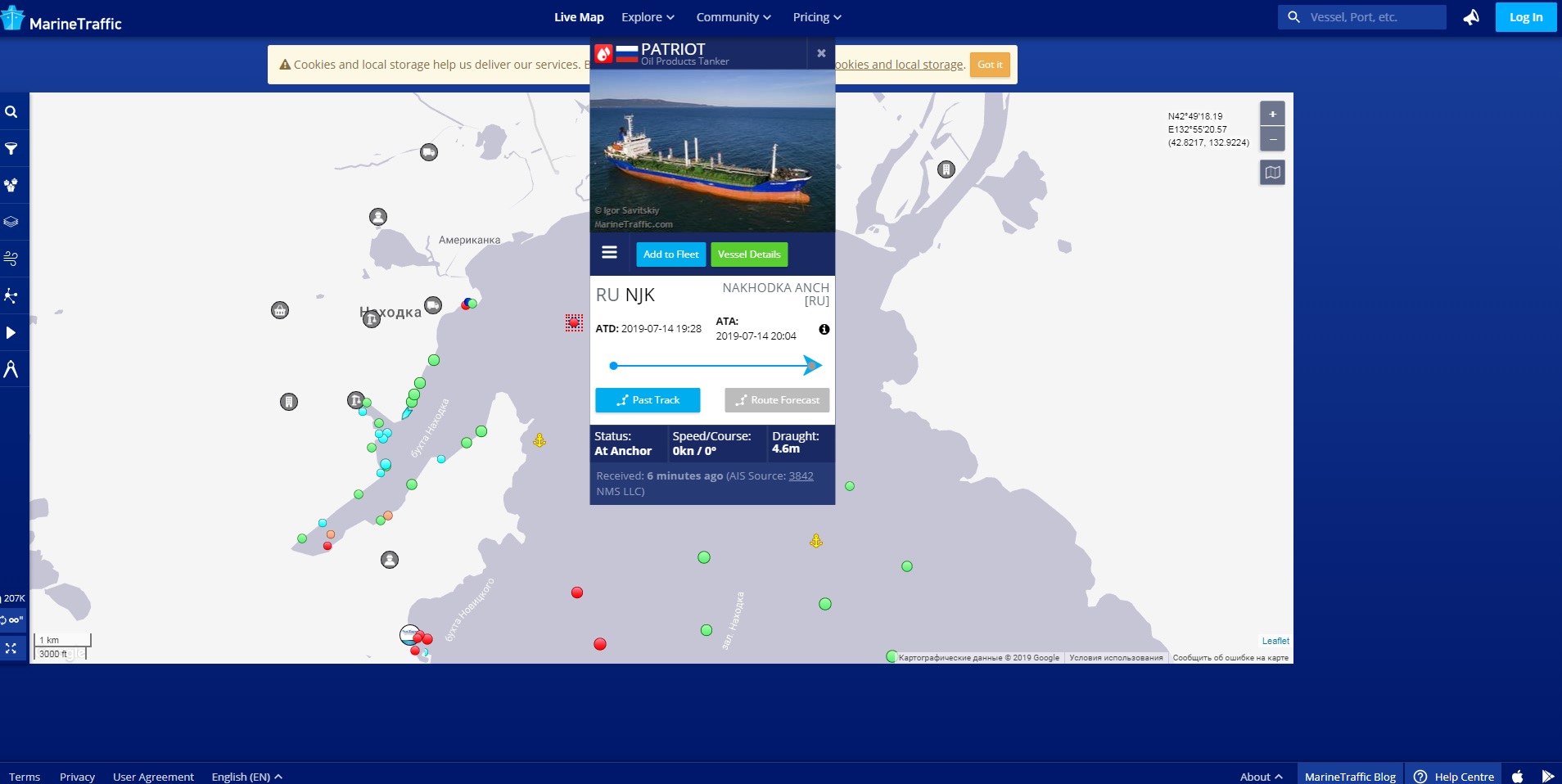The height and width of the screenshot is (784, 1562).
Task: Expand the Pricing menu
Action: pos(817,17)
